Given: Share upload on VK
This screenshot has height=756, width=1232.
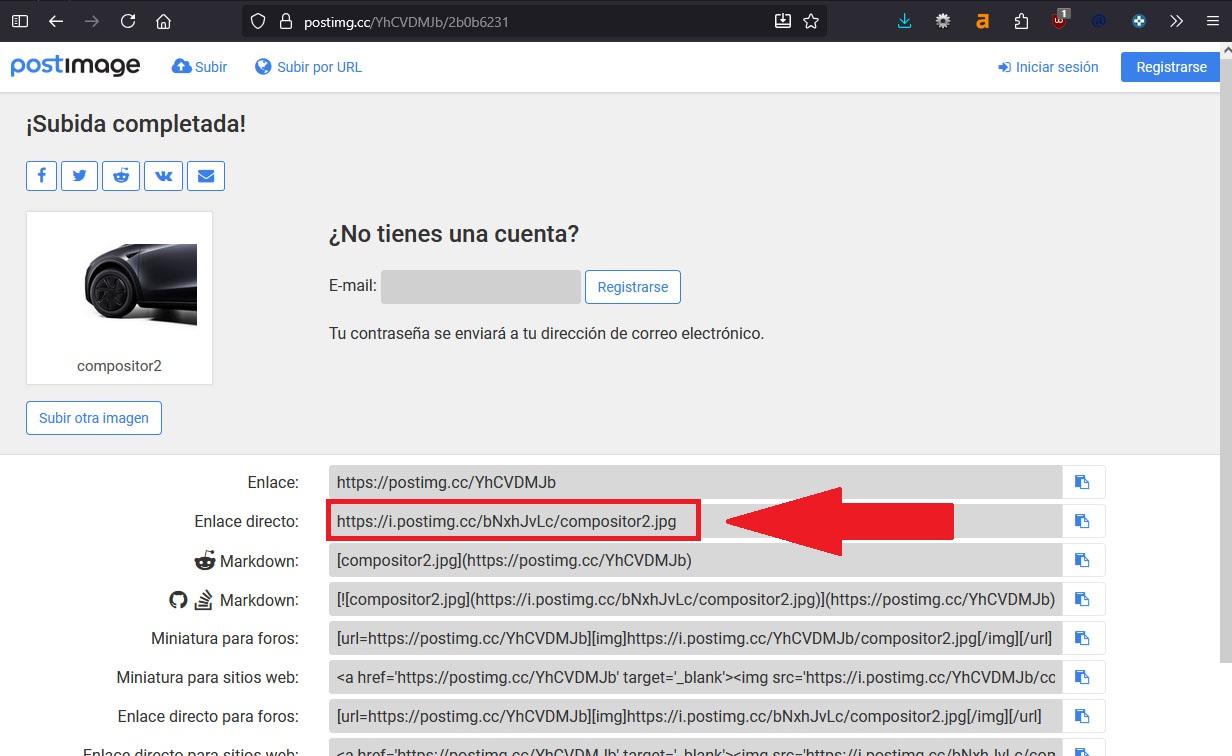Looking at the screenshot, I should click(163, 176).
